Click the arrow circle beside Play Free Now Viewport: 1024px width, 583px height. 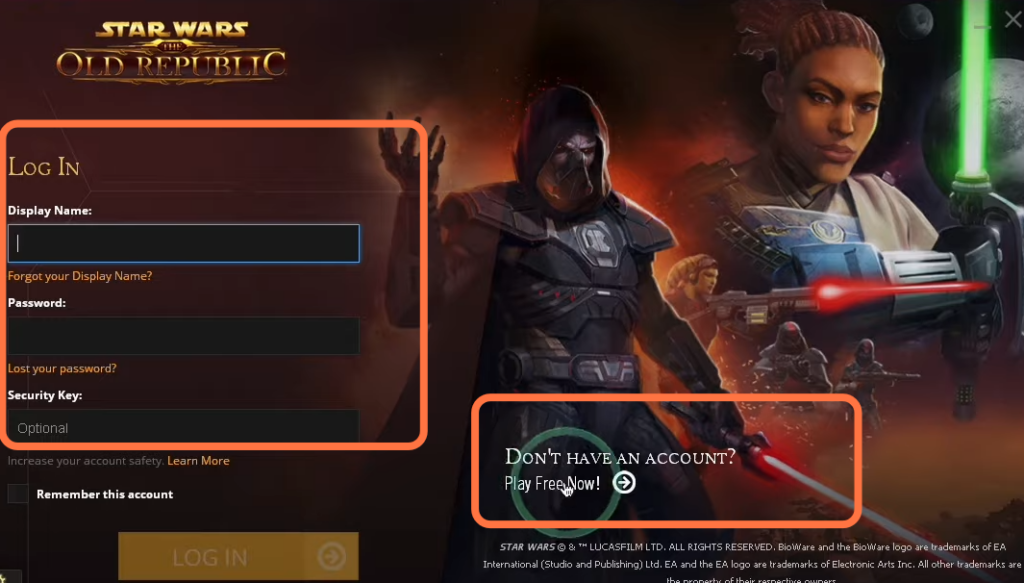624,482
